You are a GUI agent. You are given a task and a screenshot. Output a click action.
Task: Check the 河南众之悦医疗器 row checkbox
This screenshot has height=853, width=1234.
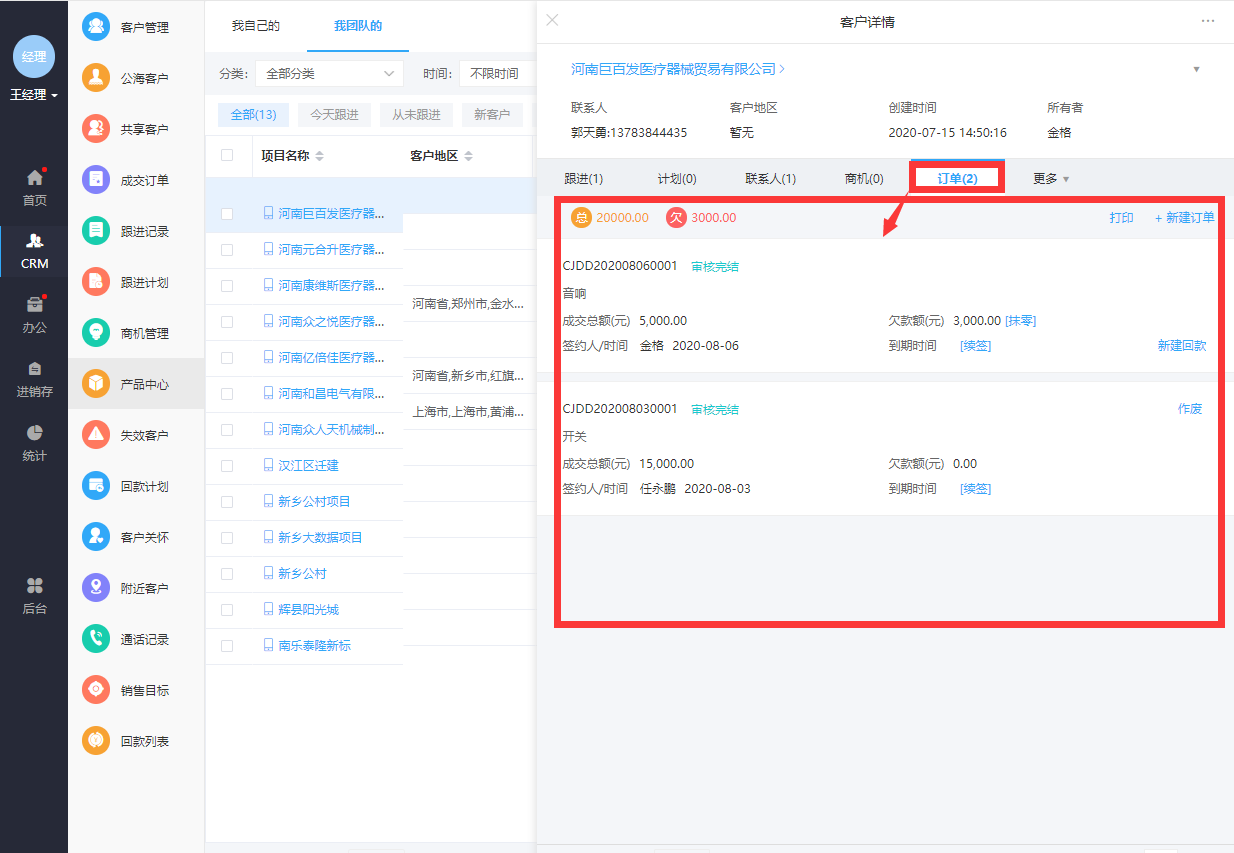pos(227,322)
